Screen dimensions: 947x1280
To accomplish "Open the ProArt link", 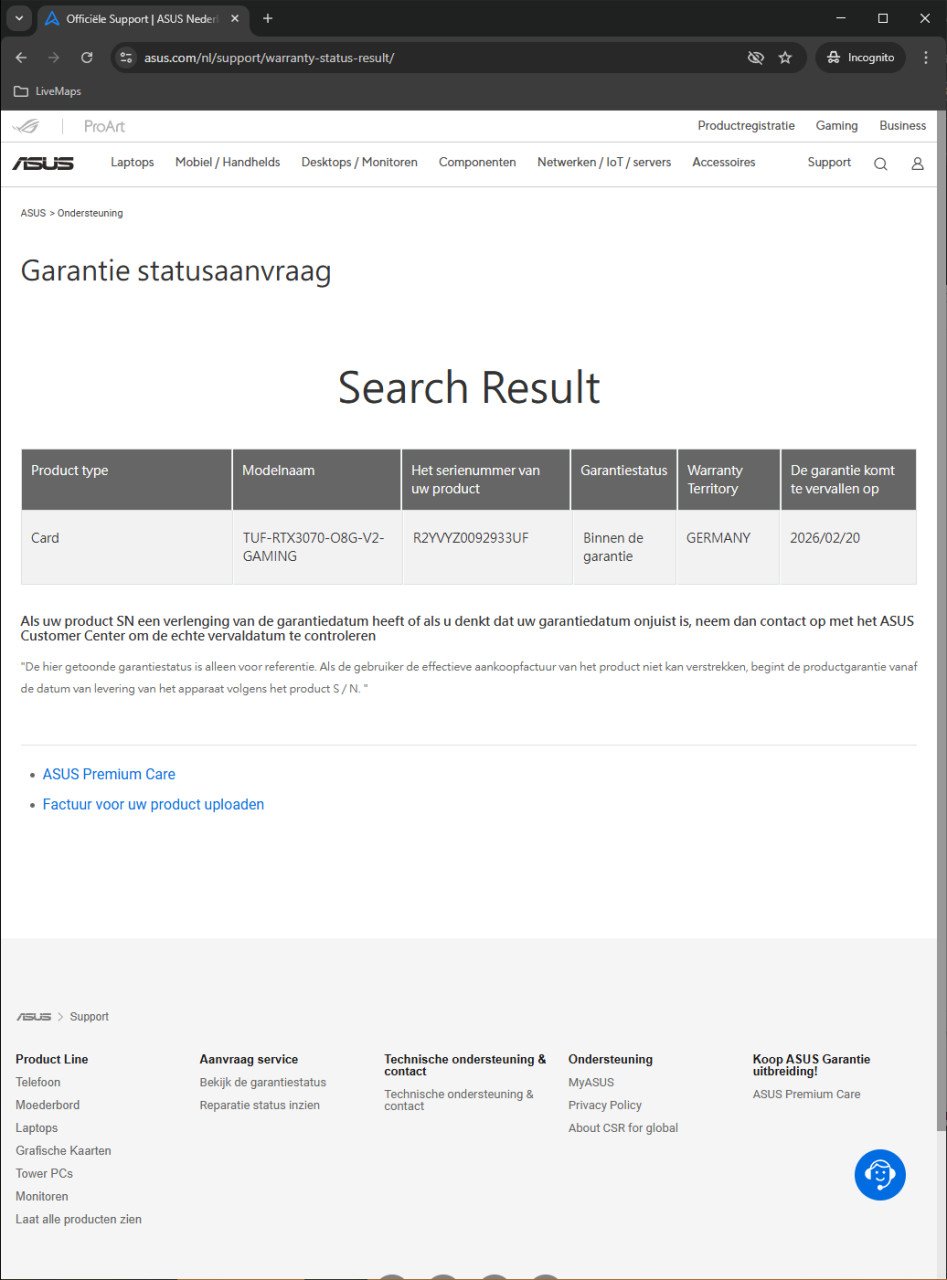I will point(105,126).
